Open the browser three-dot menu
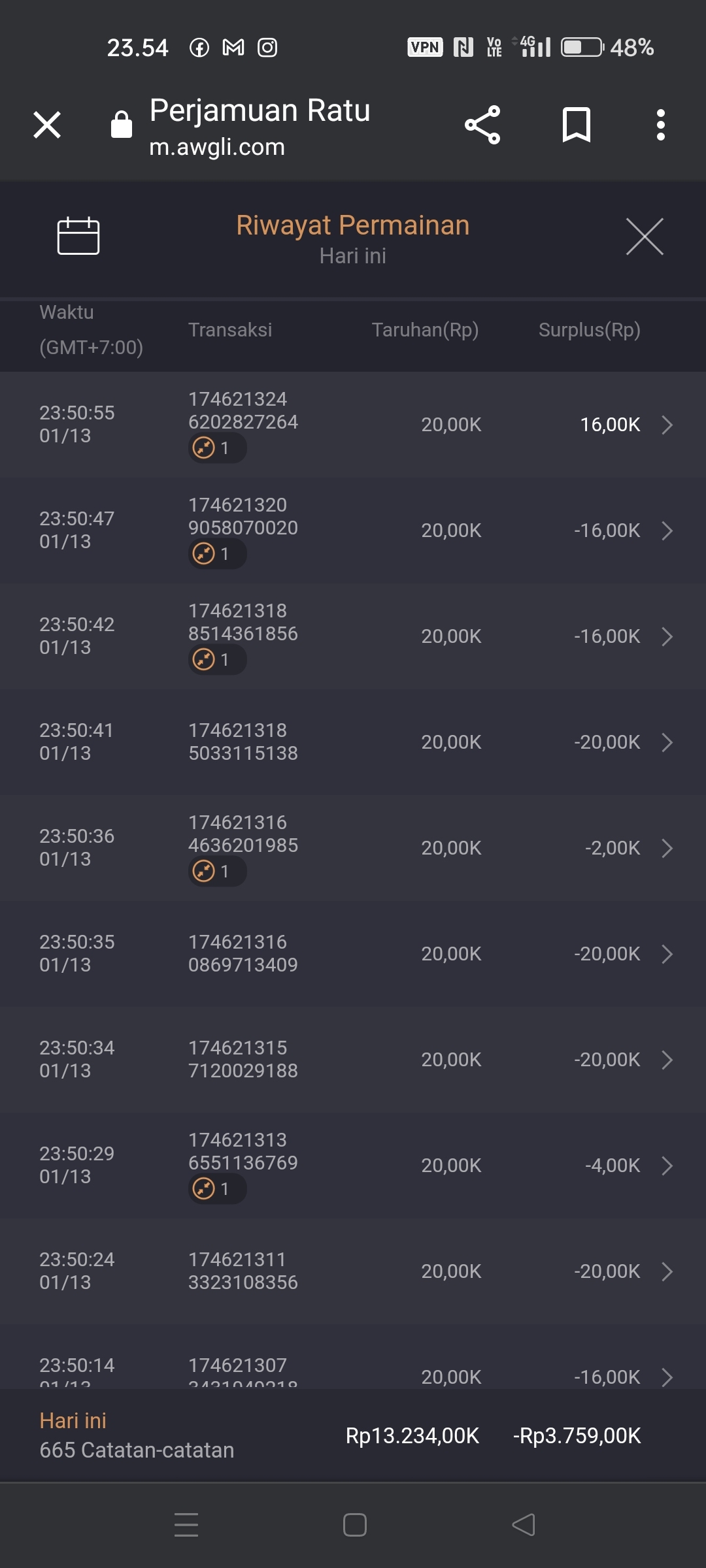The image size is (706, 1568). tap(661, 125)
